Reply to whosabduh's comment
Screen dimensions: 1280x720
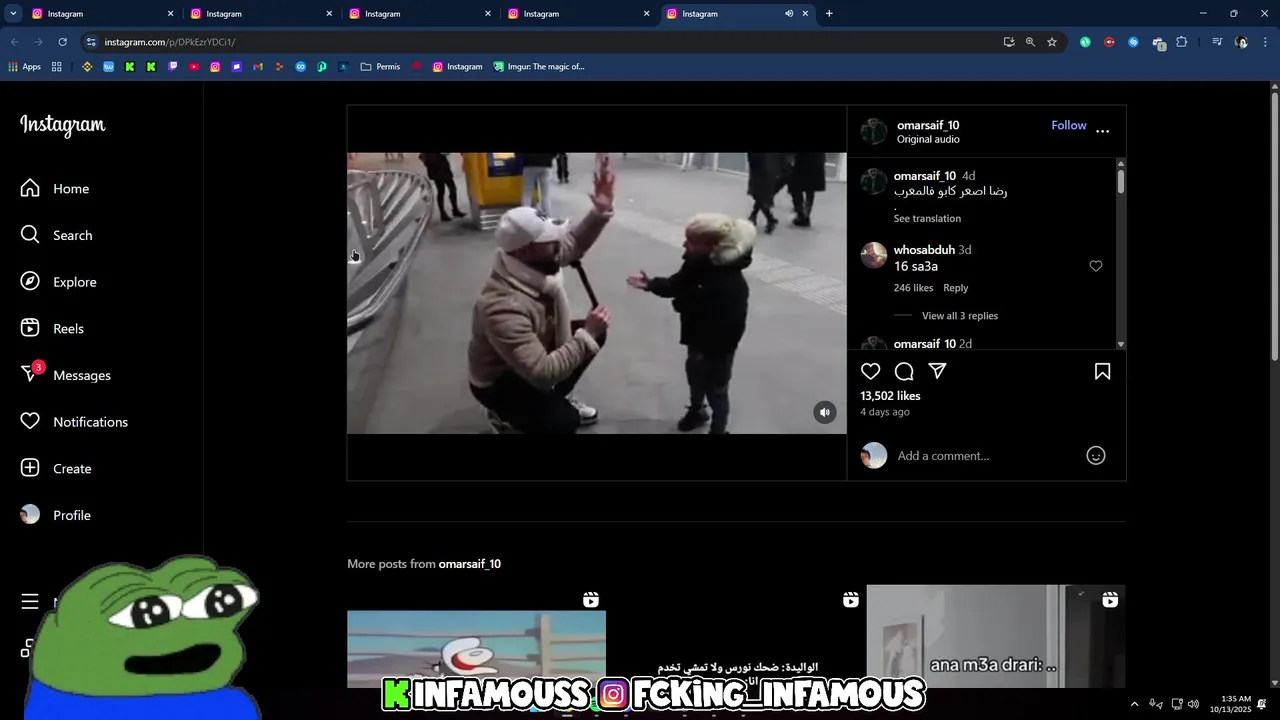coord(956,288)
